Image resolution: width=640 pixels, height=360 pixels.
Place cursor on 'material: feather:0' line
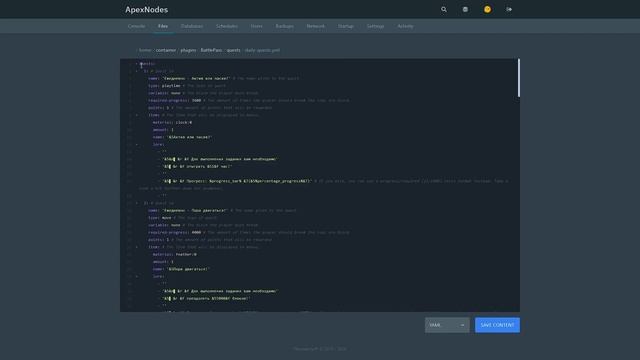click(175, 254)
